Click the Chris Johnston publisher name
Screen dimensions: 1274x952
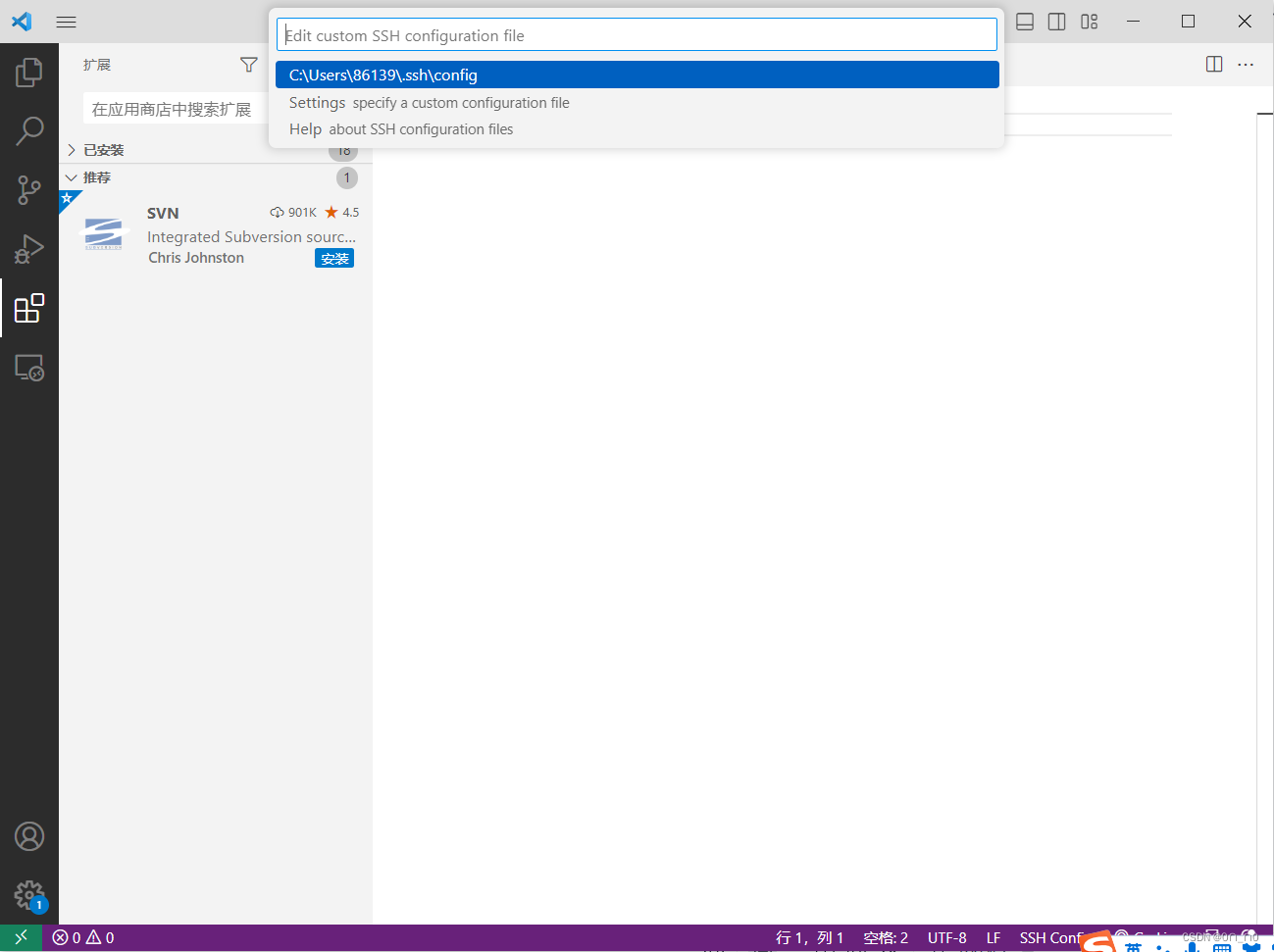point(196,258)
